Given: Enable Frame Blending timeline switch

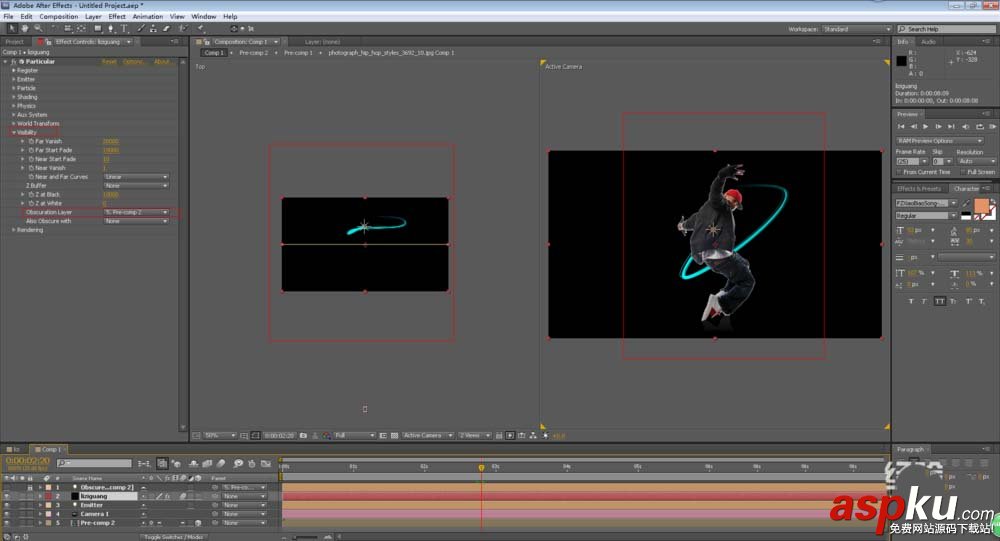Looking at the screenshot, I should (207, 463).
